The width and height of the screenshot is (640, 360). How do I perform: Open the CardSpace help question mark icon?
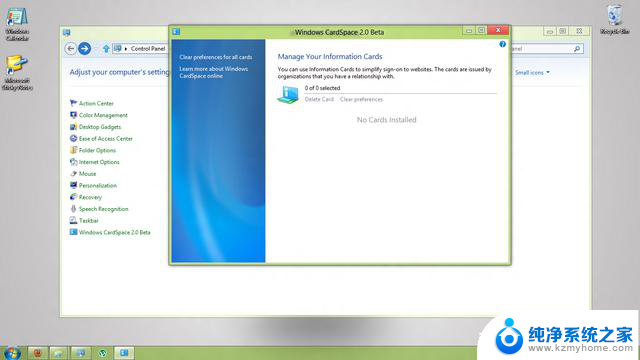click(502, 44)
